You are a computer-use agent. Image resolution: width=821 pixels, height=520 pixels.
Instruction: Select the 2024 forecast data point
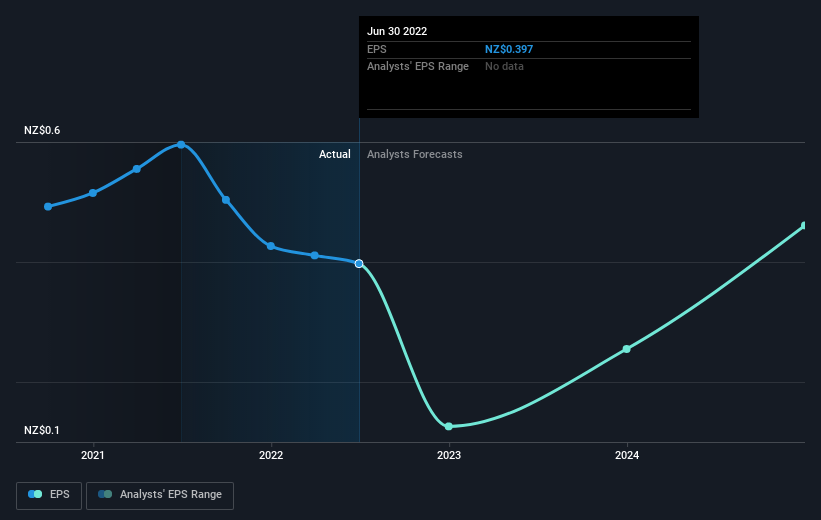627,349
